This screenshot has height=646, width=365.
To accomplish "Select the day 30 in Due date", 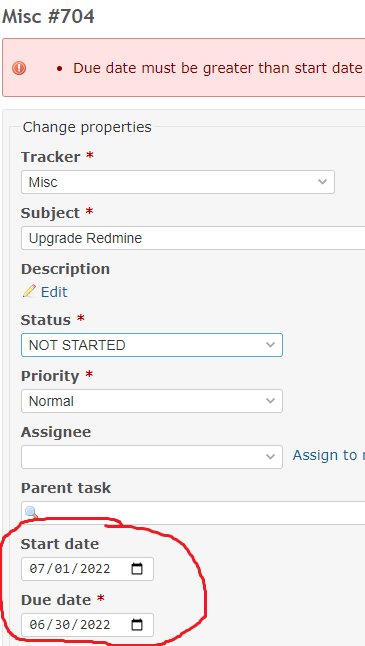I will [x=62, y=625].
